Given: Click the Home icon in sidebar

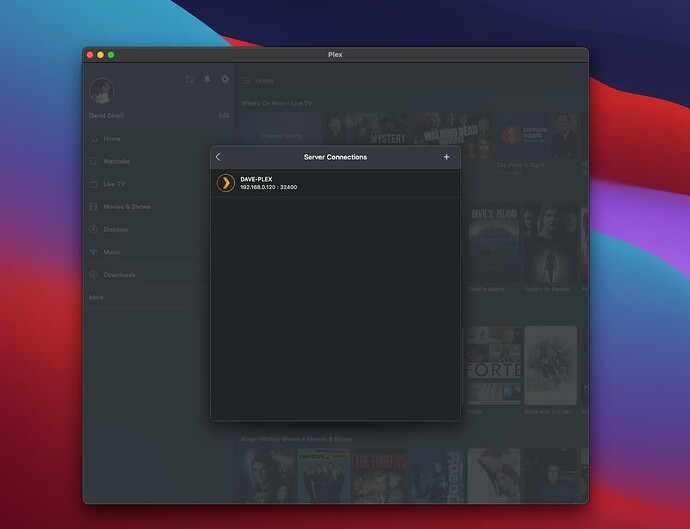Looking at the screenshot, I should click(93, 139).
